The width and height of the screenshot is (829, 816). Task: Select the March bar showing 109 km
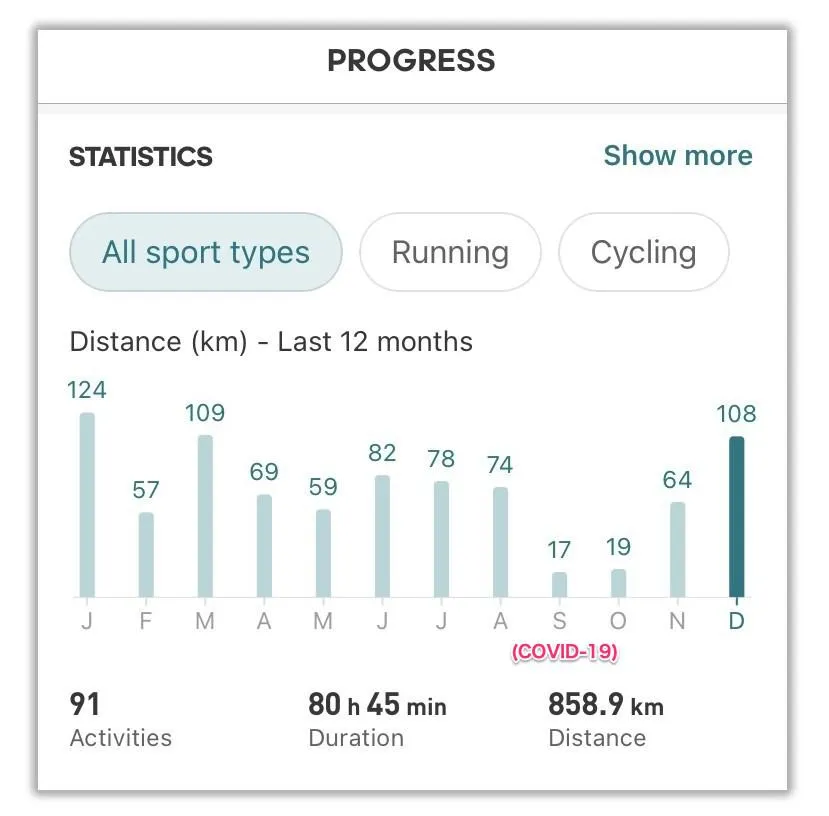tap(205, 516)
